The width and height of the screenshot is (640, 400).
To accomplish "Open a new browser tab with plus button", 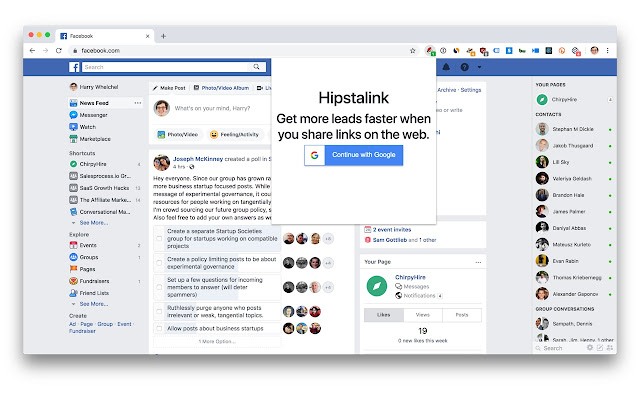I will (163, 36).
